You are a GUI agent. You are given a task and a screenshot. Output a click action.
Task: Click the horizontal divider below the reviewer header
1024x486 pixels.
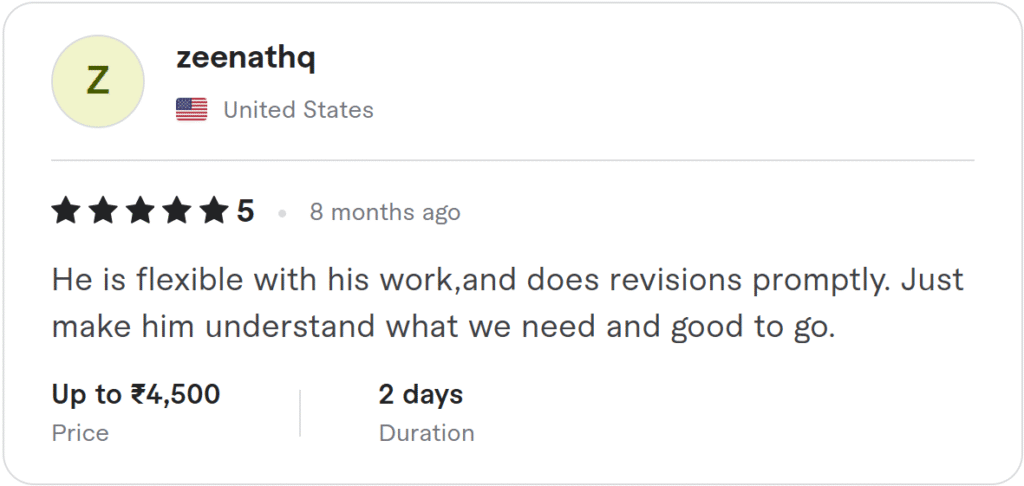(512, 160)
